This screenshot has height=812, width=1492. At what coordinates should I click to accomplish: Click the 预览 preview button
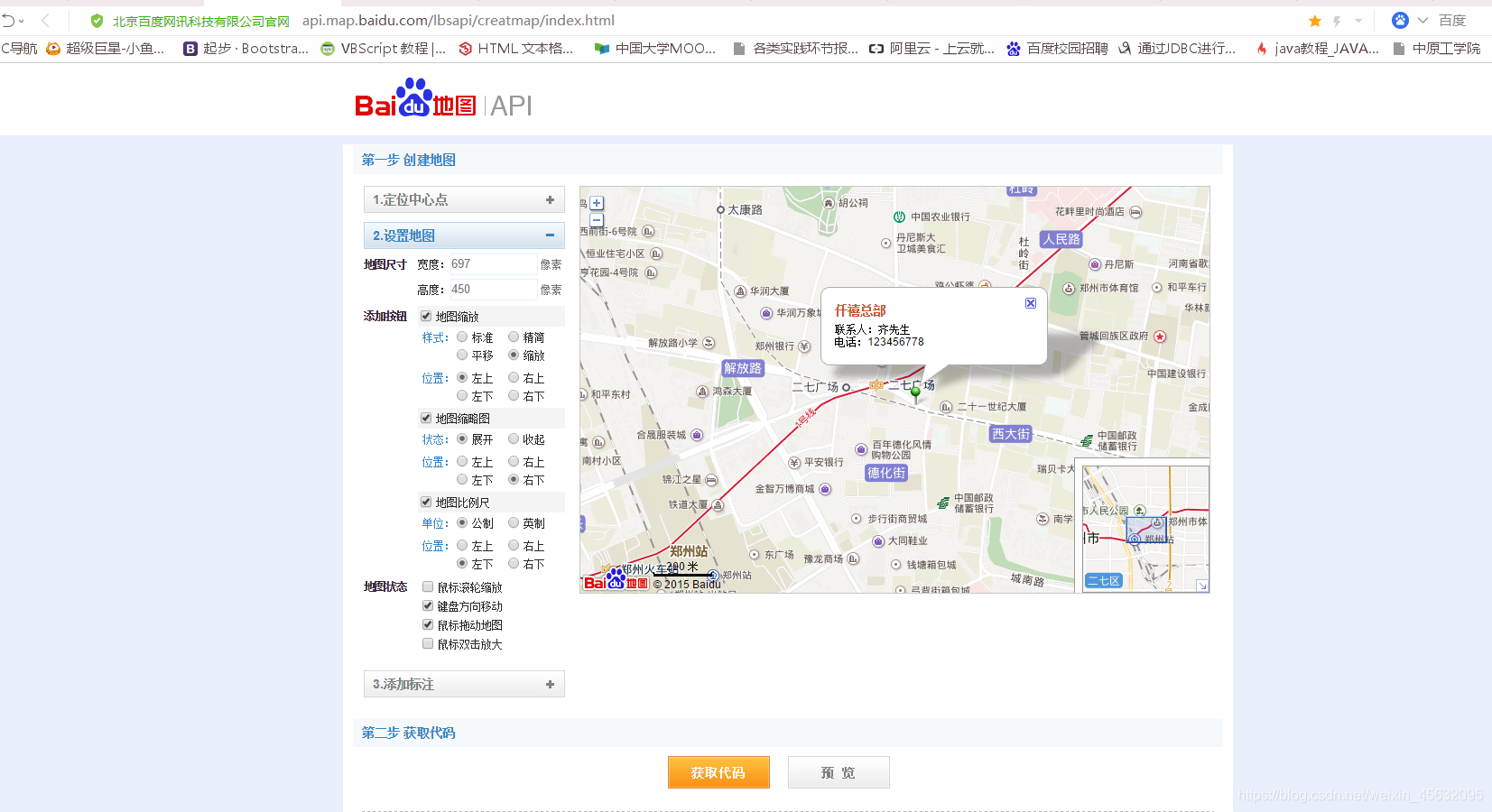pyautogui.click(x=839, y=772)
